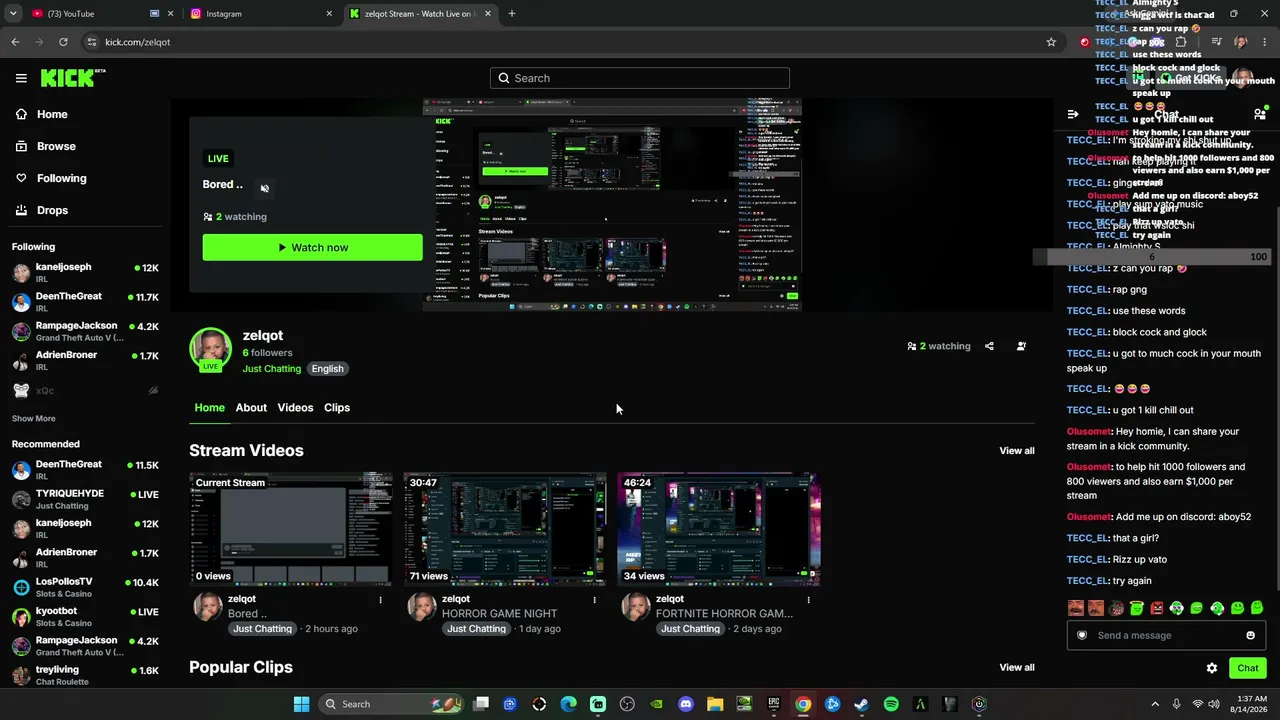Bookmark this page with the star icon
1280x720 pixels.
pos(1051,42)
